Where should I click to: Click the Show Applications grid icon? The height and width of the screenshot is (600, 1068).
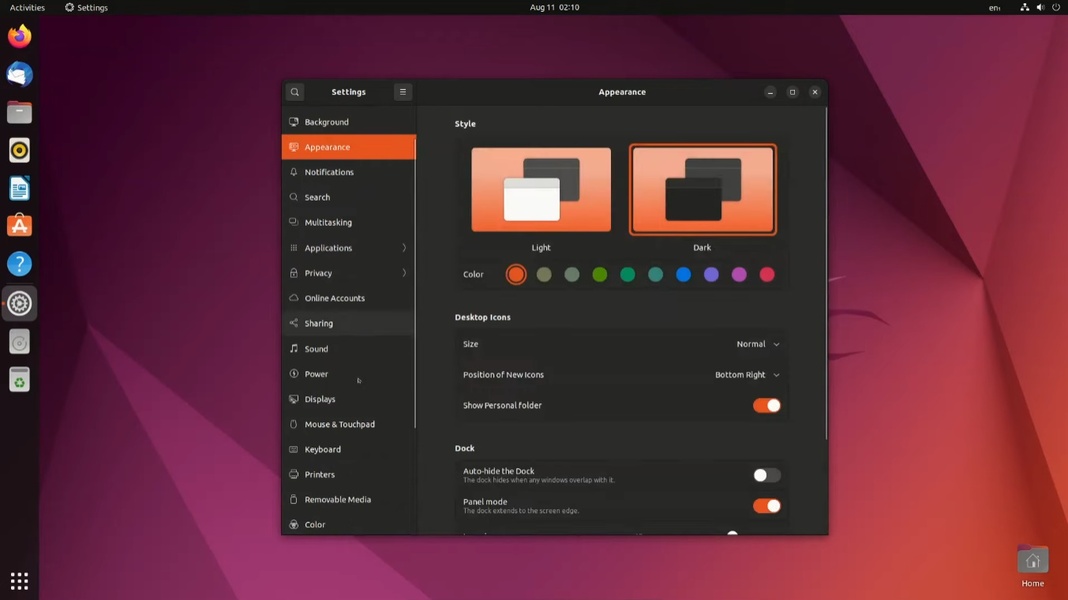(19, 580)
